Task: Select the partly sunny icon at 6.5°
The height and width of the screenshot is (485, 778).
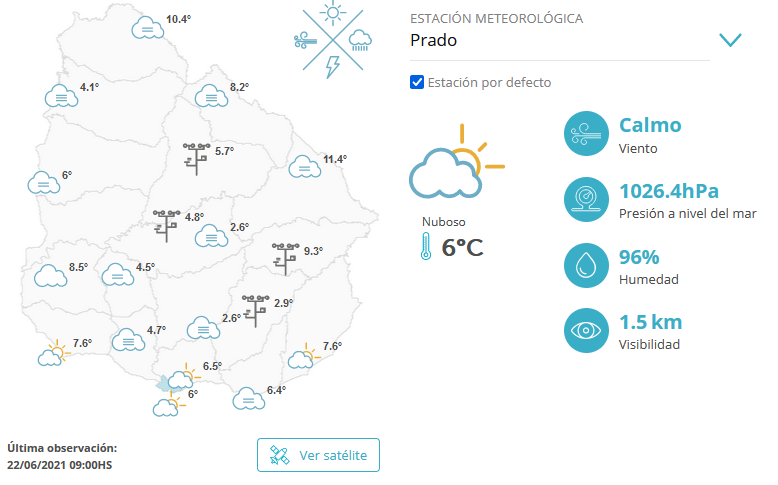Action: pos(183,376)
